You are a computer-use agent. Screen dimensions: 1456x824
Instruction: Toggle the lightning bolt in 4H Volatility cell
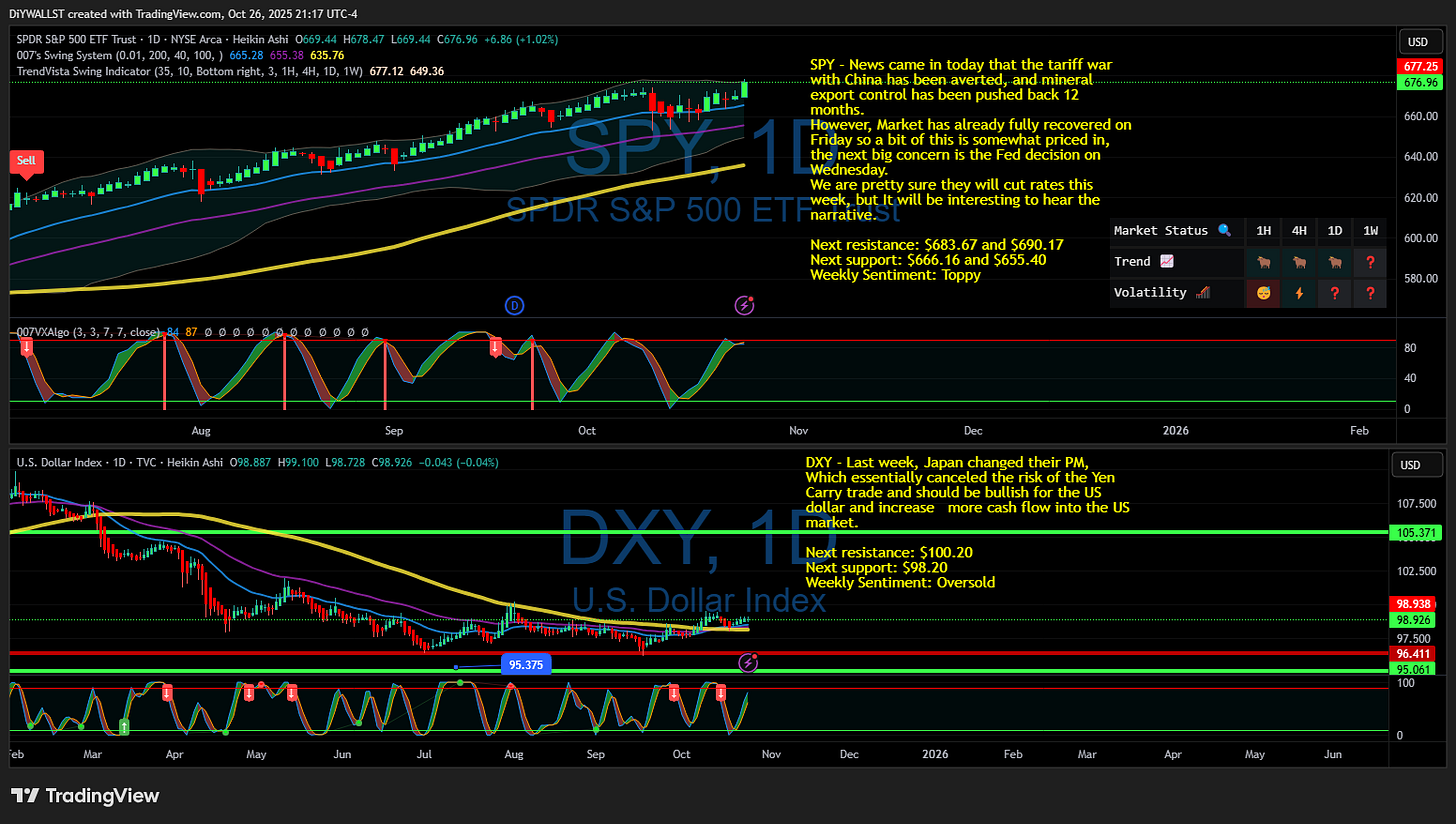(x=1299, y=294)
